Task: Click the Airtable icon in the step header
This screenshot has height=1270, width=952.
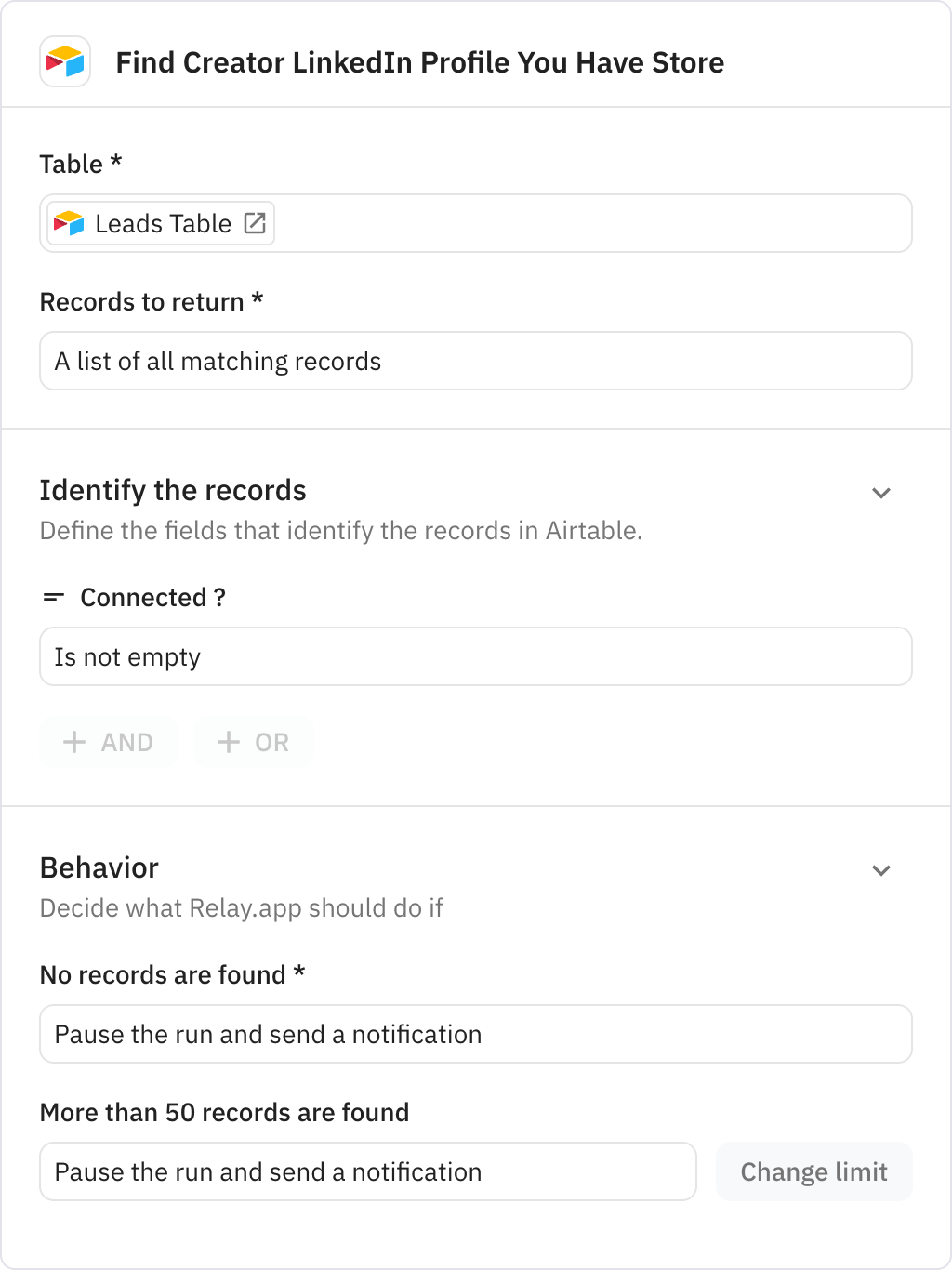Action: pyautogui.click(x=63, y=62)
